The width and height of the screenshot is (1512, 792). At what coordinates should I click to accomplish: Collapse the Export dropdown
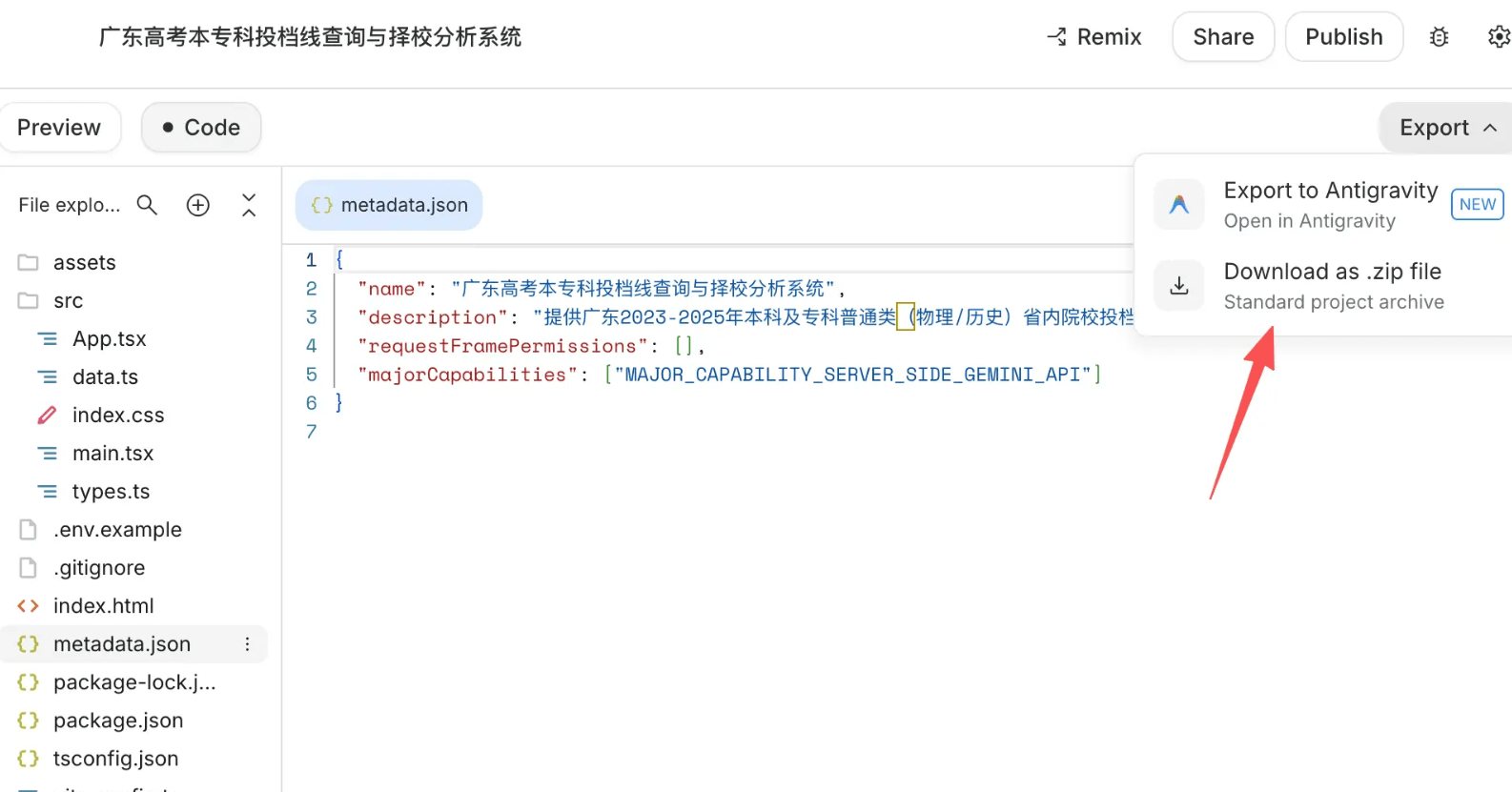point(1447,128)
